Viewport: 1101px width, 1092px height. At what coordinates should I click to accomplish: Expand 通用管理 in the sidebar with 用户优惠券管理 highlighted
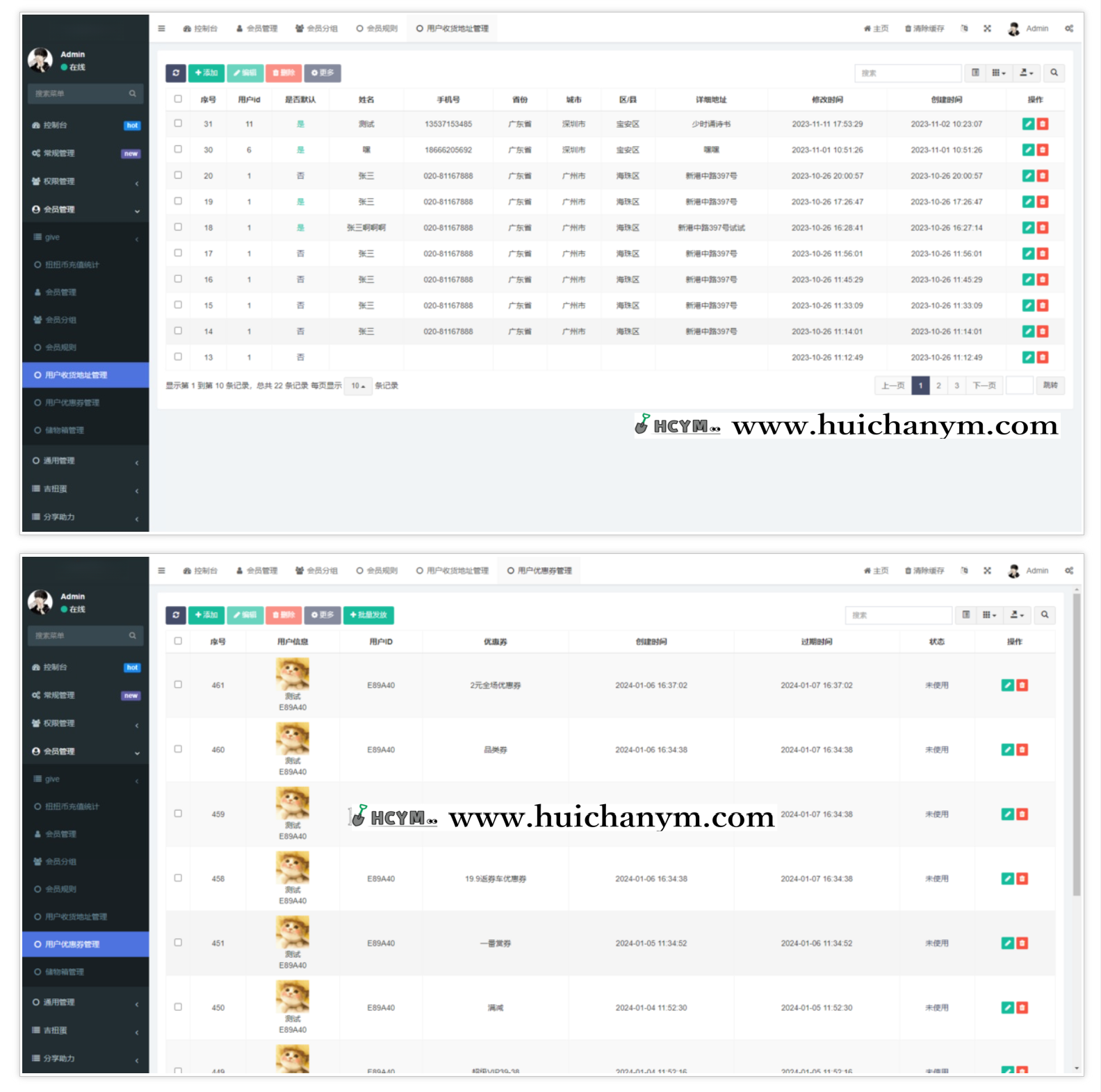tap(85, 1002)
